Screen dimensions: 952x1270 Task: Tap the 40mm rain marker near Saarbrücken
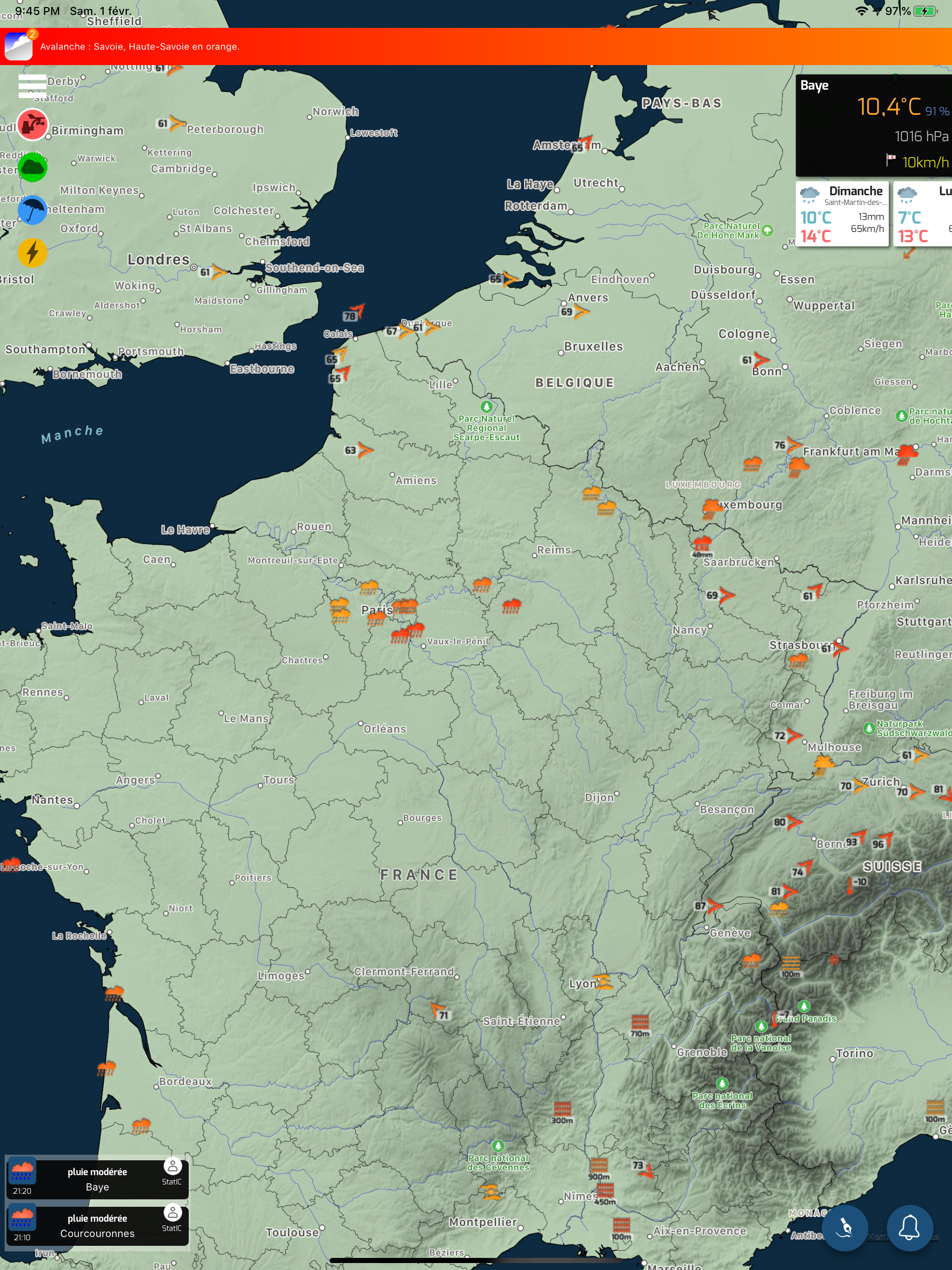[701, 545]
